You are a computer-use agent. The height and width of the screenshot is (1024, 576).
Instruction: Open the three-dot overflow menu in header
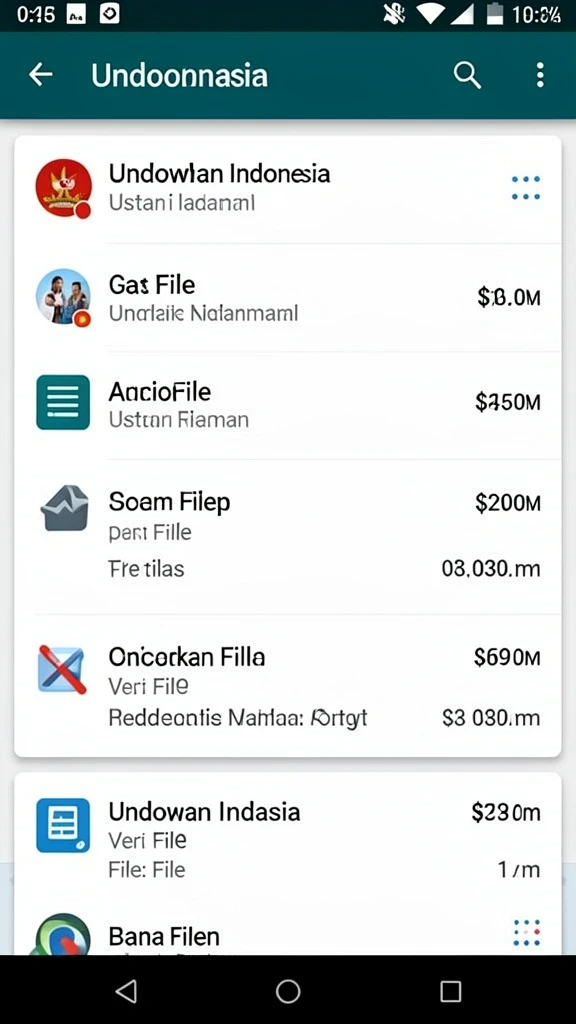[x=539, y=75]
